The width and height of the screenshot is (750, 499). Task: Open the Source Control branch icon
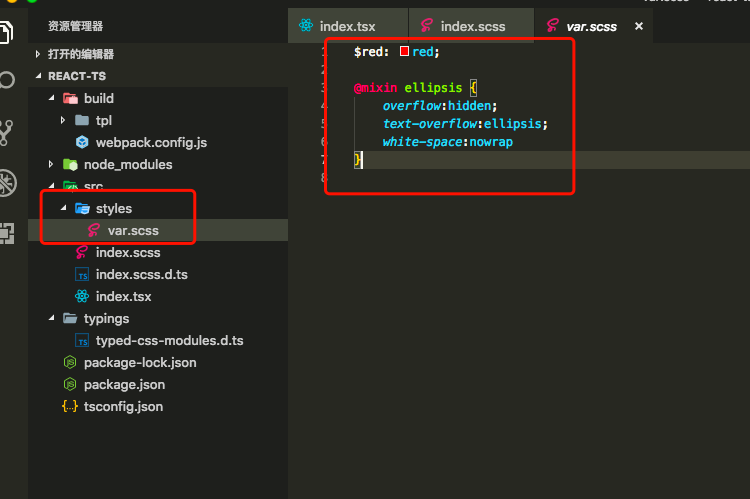[x=6, y=133]
